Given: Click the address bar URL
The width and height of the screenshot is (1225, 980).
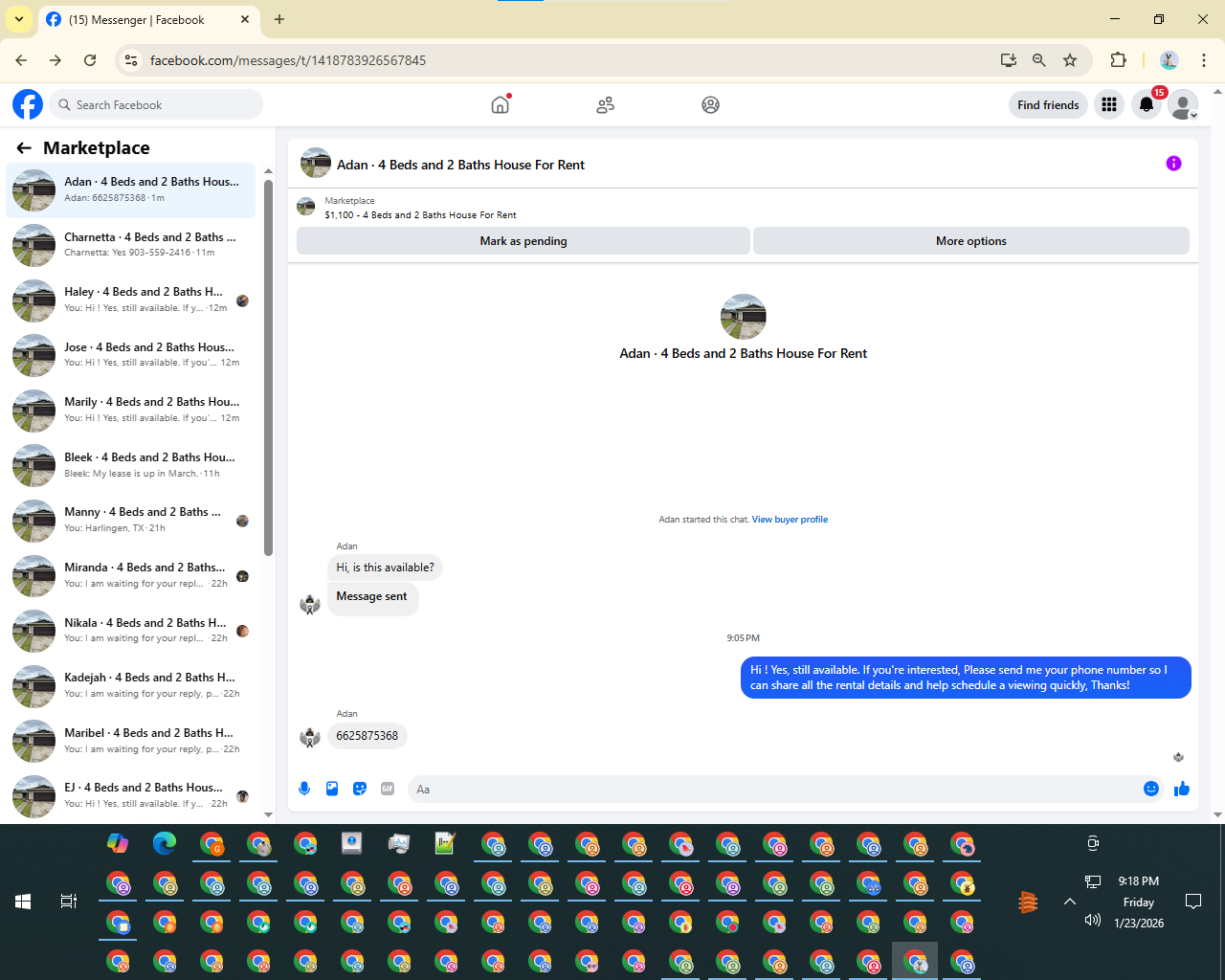Looking at the screenshot, I should point(288,60).
